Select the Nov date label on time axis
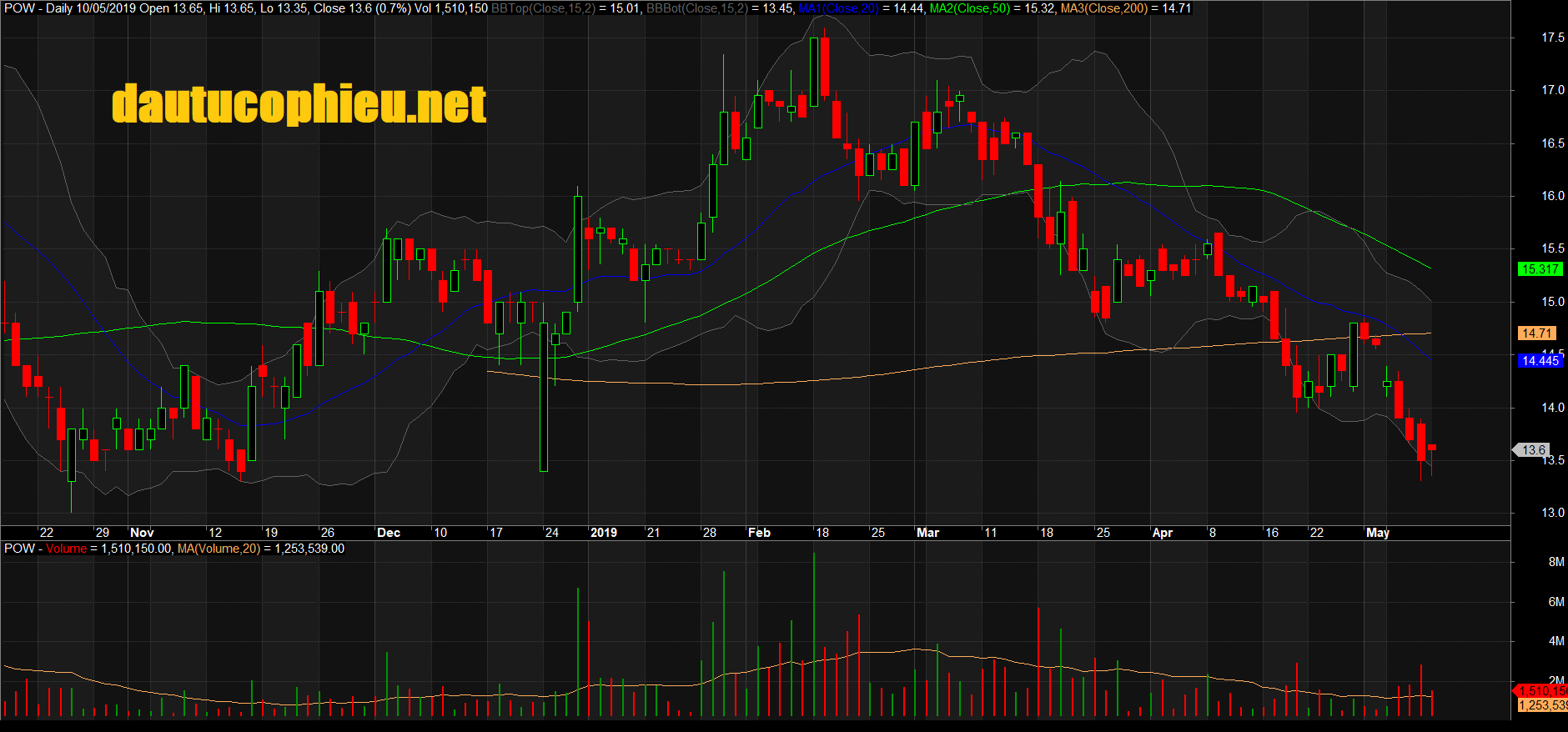Image resolution: width=1568 pixels, height=732 pixels. pyautogui.click(x=143, y=533)
